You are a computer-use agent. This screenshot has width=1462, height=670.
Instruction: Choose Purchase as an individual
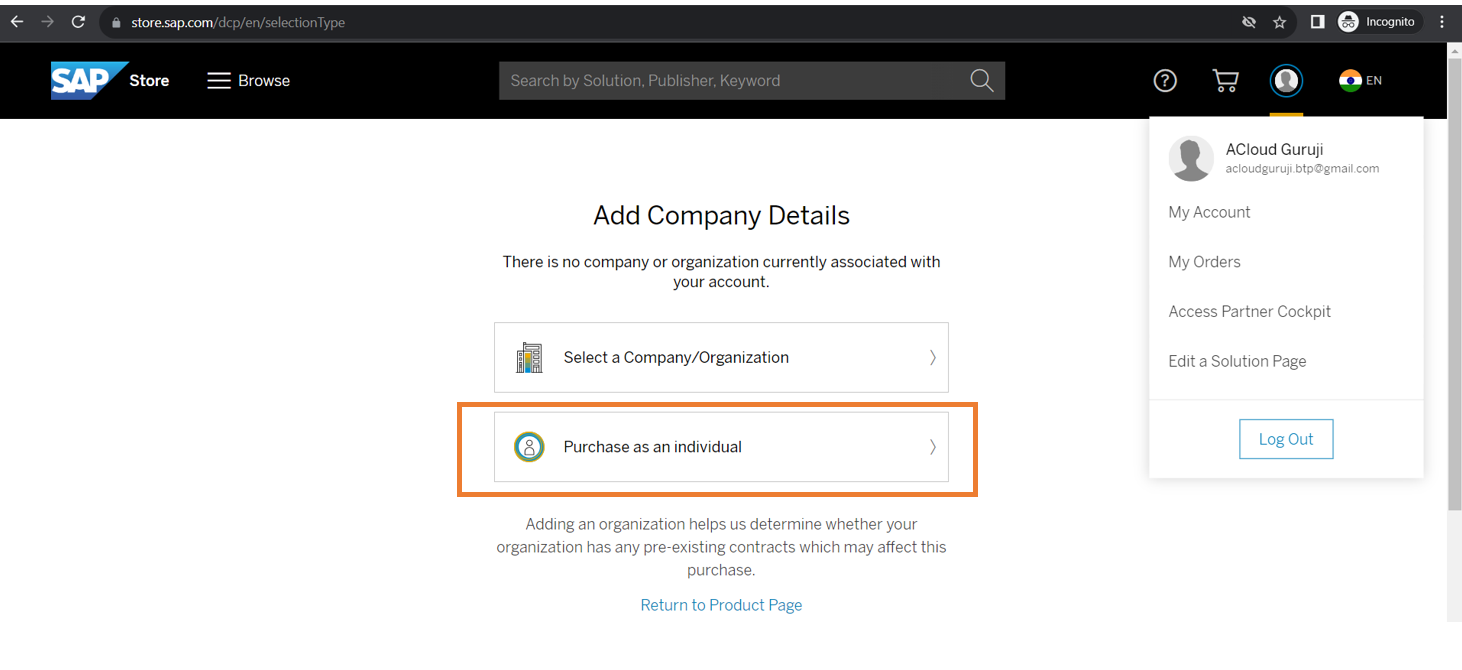coord(721,447)
